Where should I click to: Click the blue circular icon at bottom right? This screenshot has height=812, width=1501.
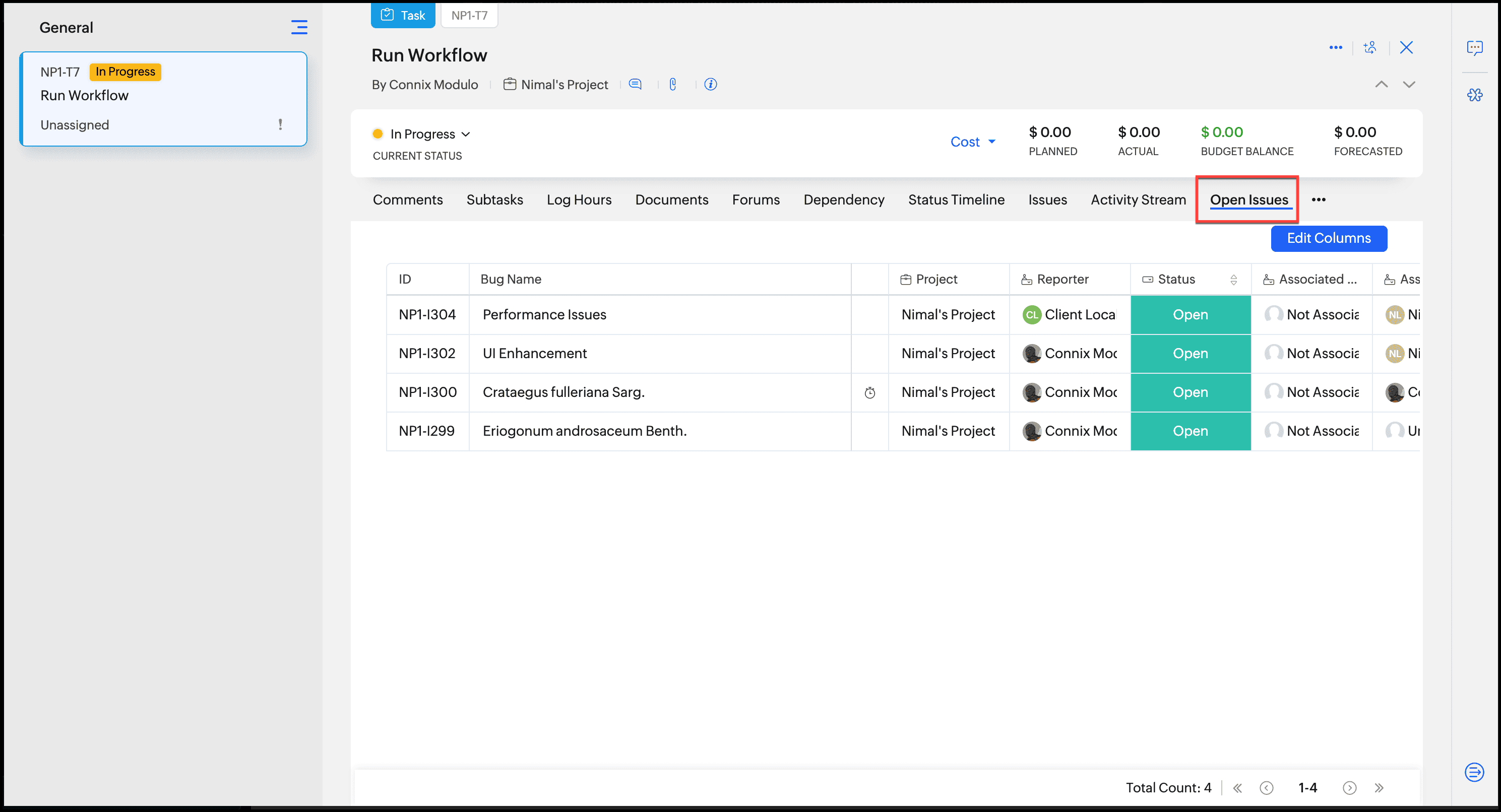point(1474,772)
